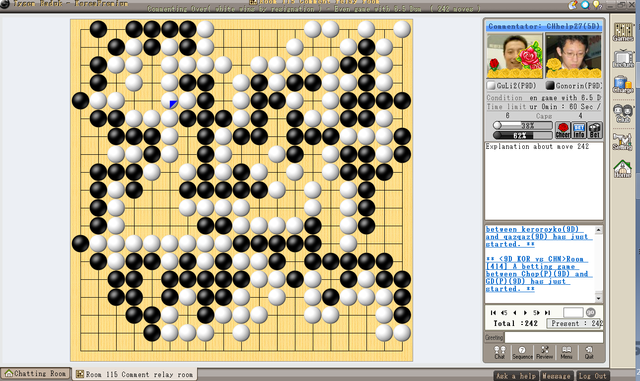The height and width of the screenshot is (381, 640).
Task: View GuLi2's player photo
Action: 515,56
